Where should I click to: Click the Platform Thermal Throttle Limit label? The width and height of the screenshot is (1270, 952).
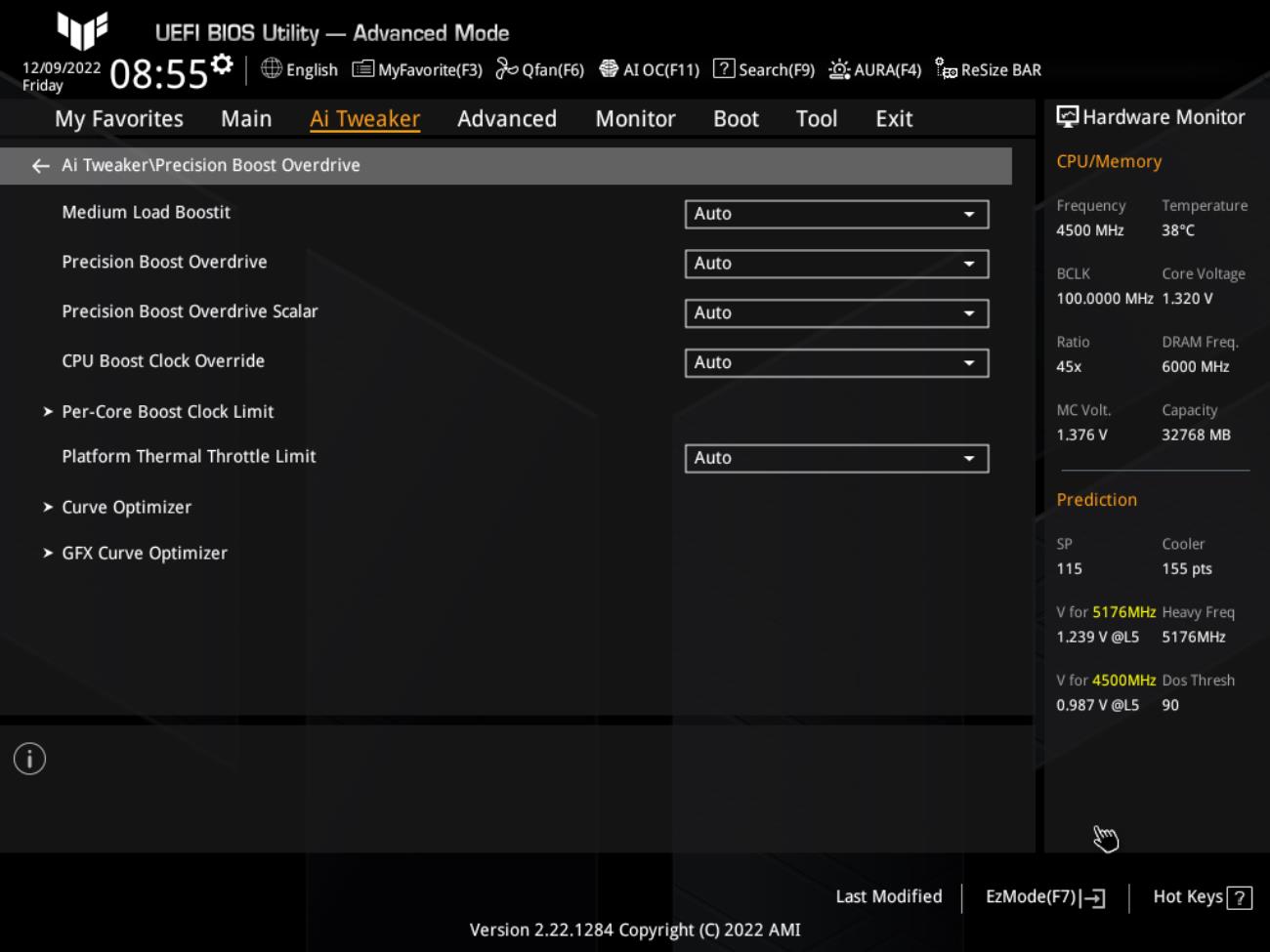189,457
